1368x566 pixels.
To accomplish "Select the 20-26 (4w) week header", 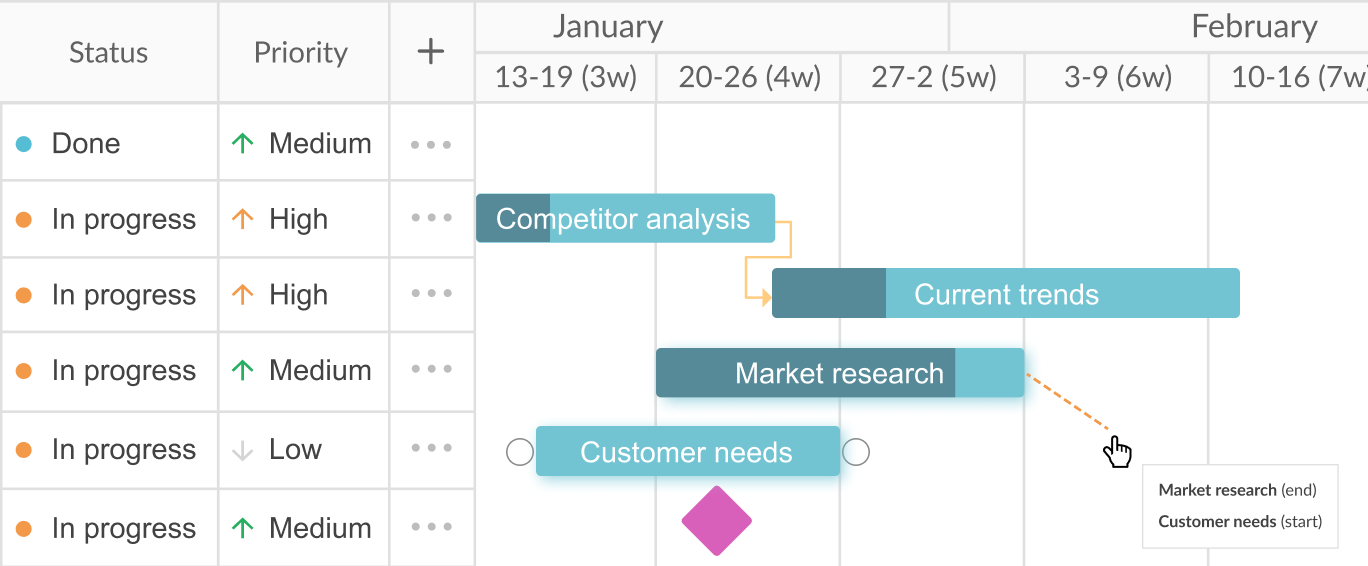I will coord(749,77).
